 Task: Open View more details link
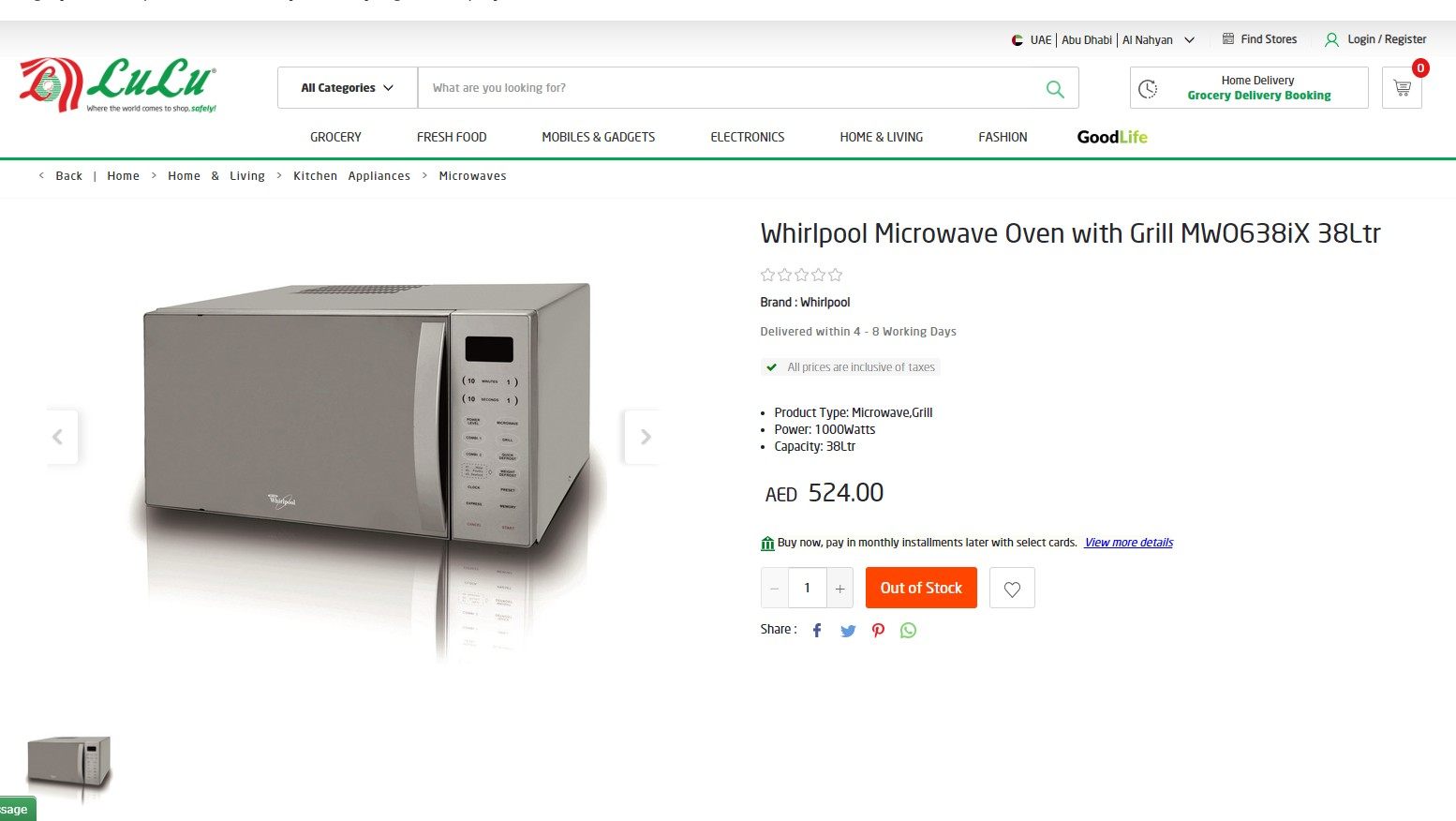(x=1128, y=543)
